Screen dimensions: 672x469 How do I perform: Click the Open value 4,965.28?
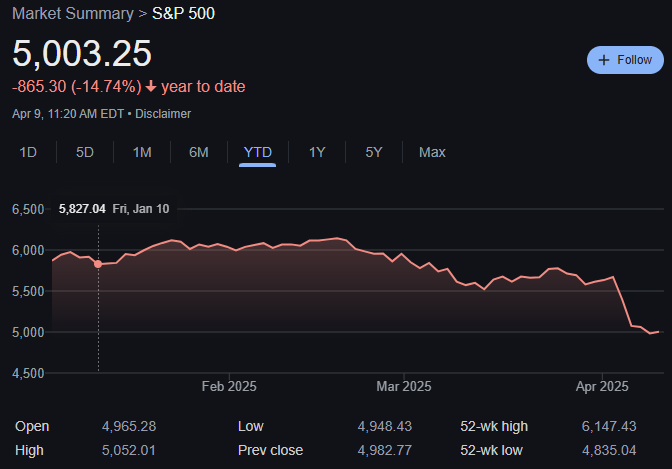point(129,427)
